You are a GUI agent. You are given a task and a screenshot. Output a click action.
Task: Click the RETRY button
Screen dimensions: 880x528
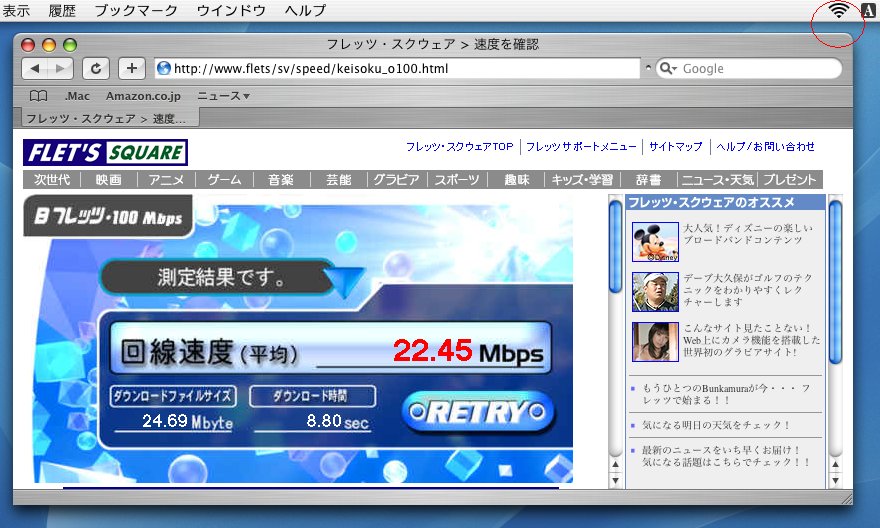(478, 412)
